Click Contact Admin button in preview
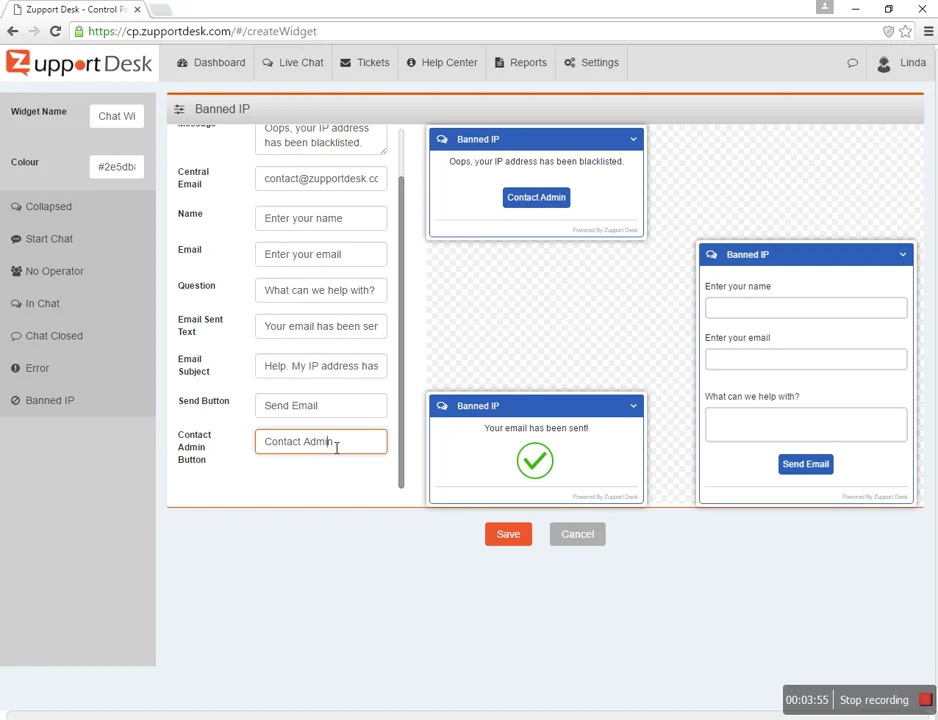The height and width of the screenshot is (720, 938). [x=536, y=197]
